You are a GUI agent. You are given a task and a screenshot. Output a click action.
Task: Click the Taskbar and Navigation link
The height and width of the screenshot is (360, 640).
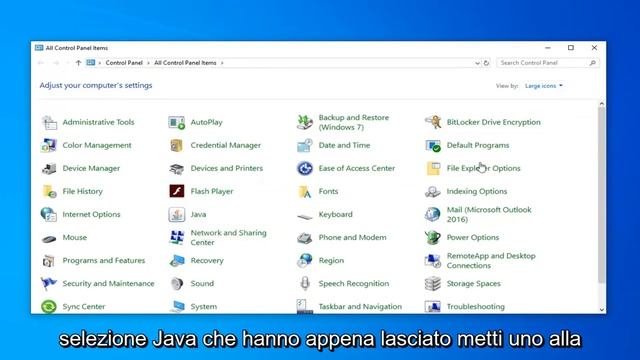[x=360, y=307]
